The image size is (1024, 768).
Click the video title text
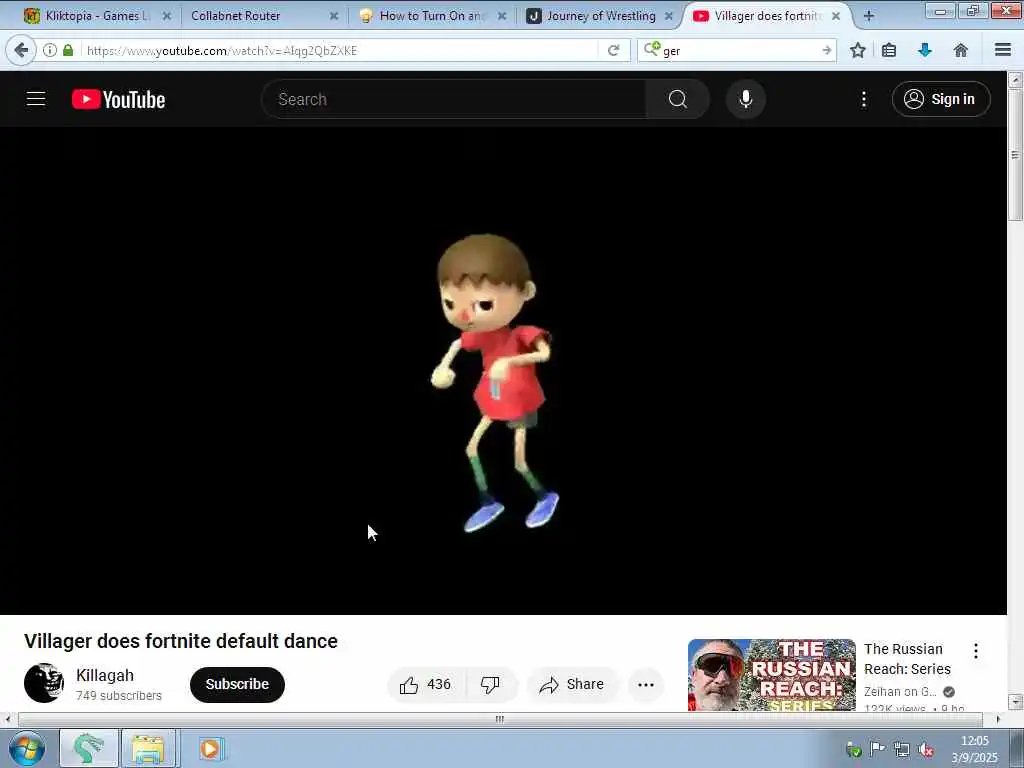point(181,641)
